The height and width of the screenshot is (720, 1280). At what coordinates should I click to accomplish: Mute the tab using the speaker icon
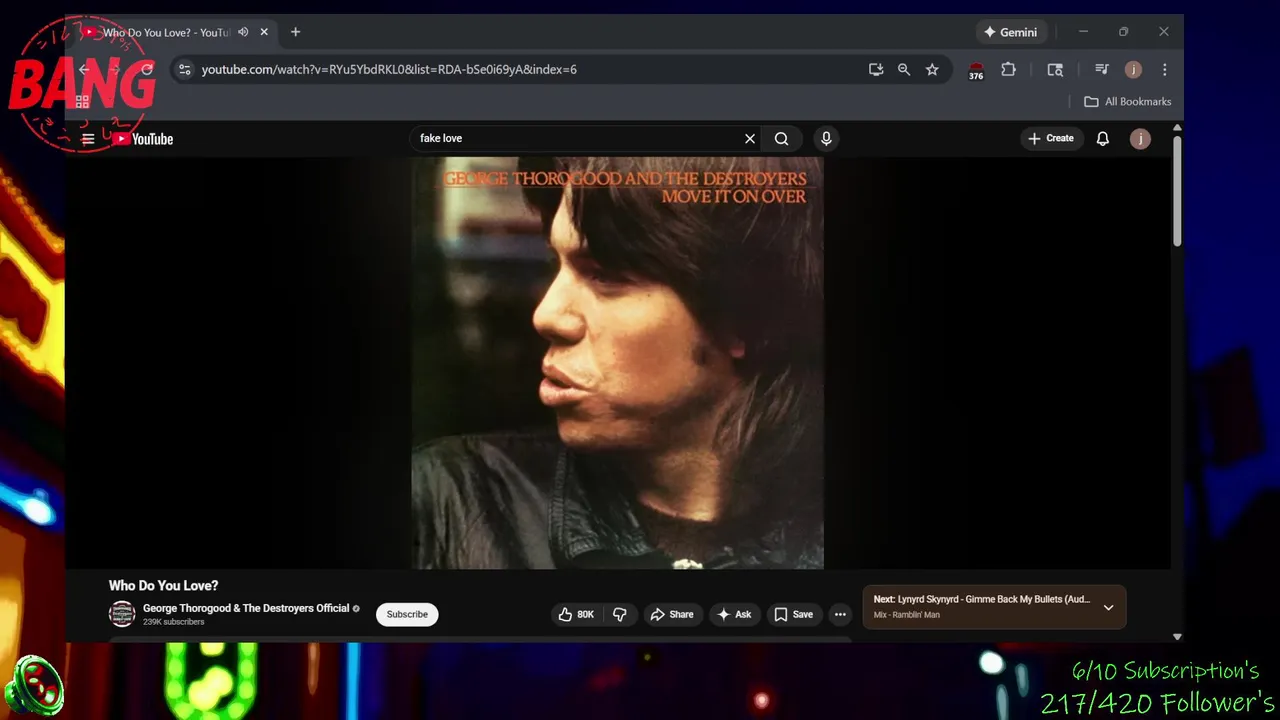(243, 32)
